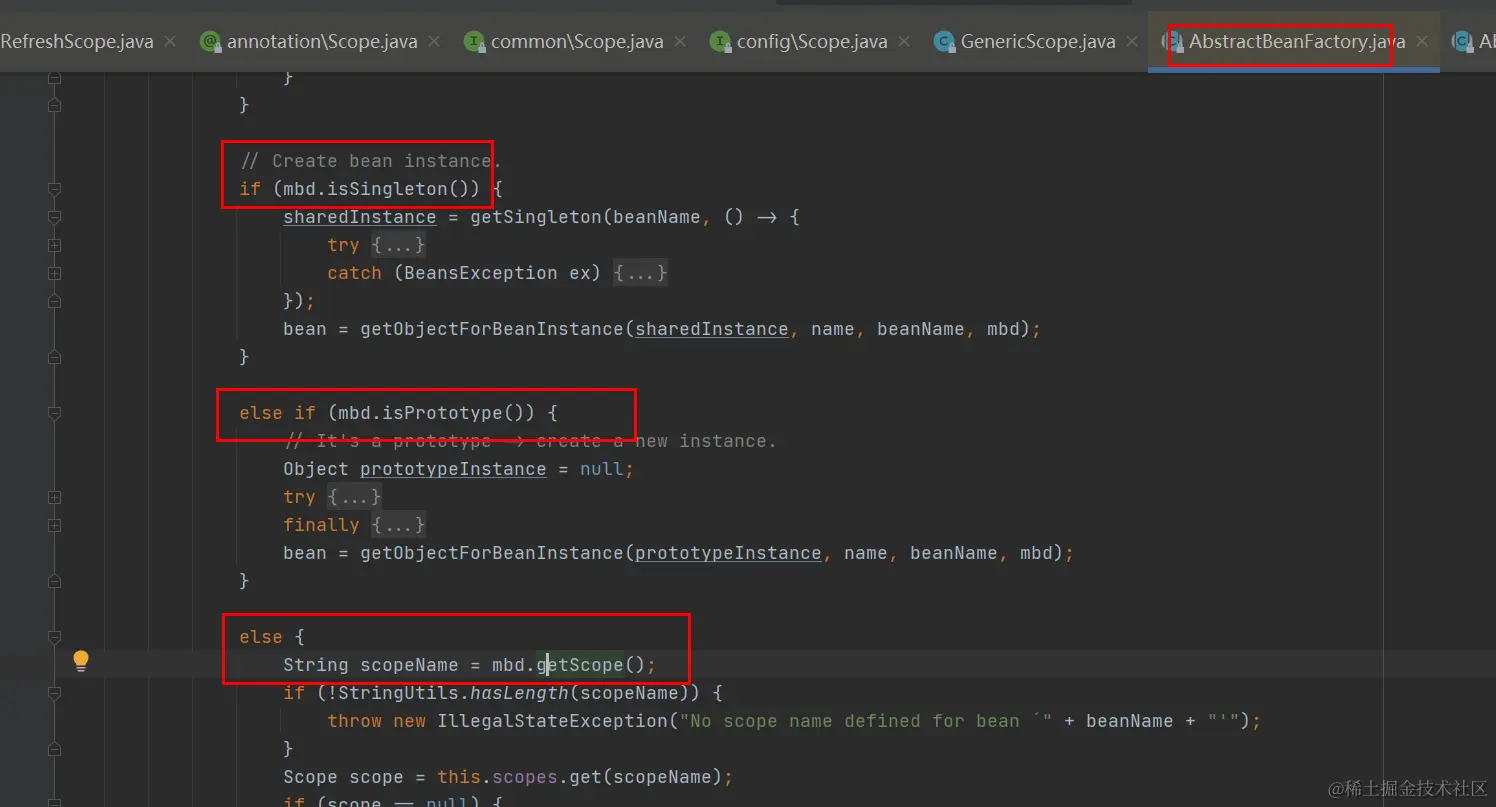Close the common\Scope.java tab
Viewport: 1496px width, 807px height.
(680, 42)
